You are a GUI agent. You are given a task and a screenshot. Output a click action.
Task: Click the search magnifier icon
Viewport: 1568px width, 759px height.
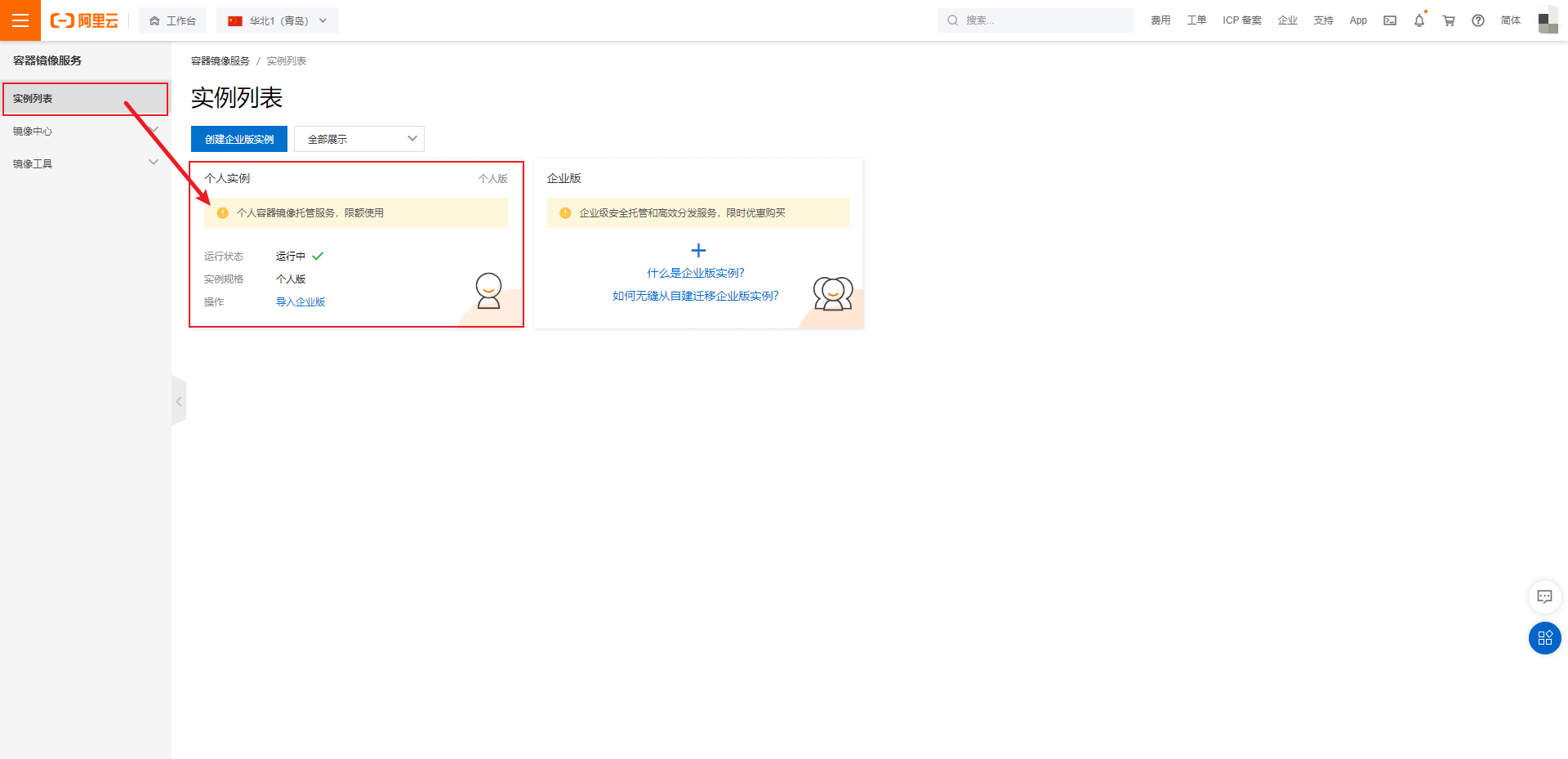click(952, 20)
